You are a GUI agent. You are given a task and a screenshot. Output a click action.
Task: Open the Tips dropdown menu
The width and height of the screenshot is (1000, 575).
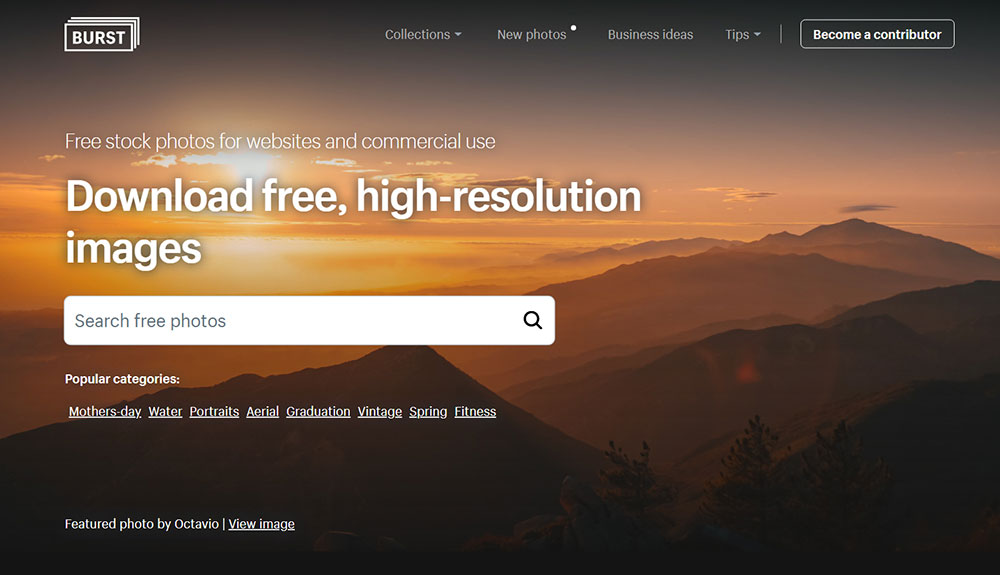[x=742, y=34]
